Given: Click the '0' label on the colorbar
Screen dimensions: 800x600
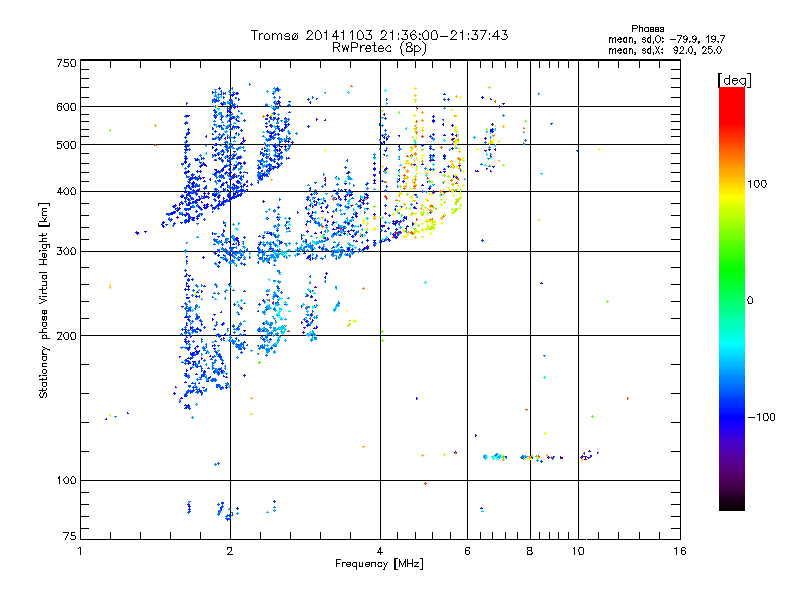Looking at the screenshot, I should coord(749,301).
